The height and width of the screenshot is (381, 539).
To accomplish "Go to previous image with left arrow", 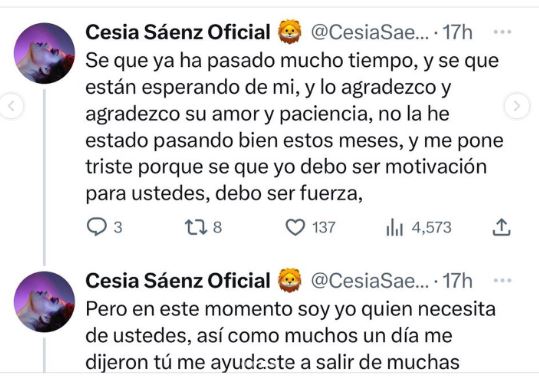I will [12, 106].
